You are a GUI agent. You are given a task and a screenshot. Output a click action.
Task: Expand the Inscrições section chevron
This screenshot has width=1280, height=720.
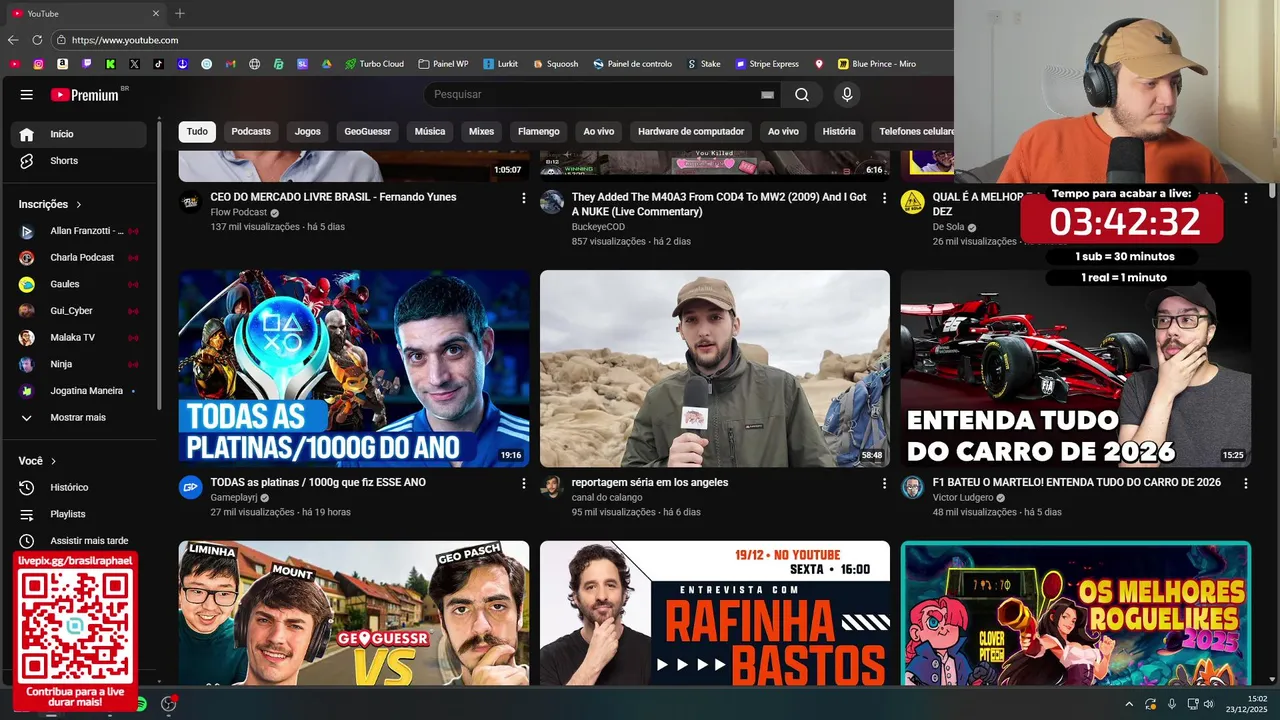(79, 204)
